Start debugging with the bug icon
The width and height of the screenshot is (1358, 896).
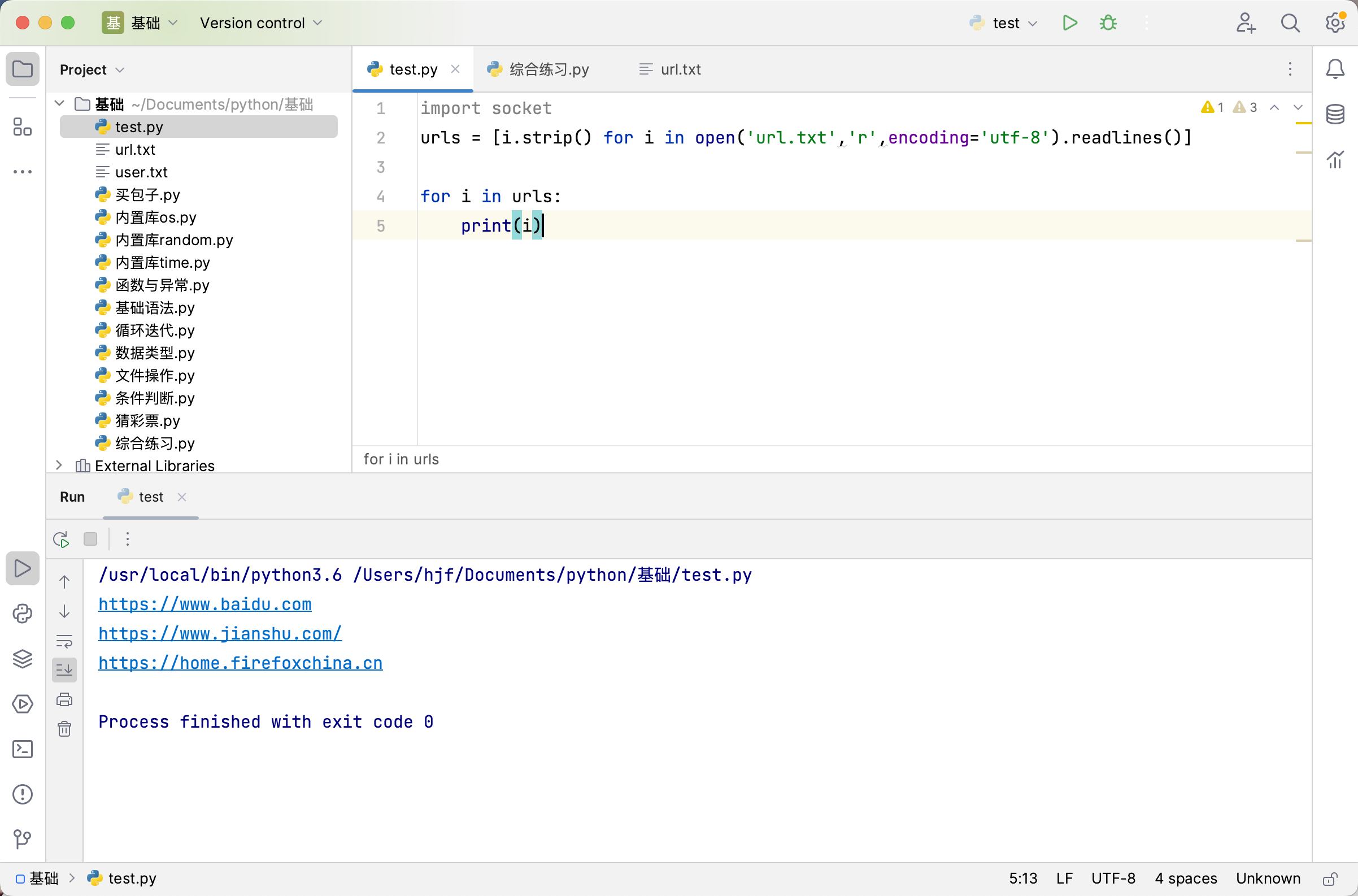tap(1108, 23)
